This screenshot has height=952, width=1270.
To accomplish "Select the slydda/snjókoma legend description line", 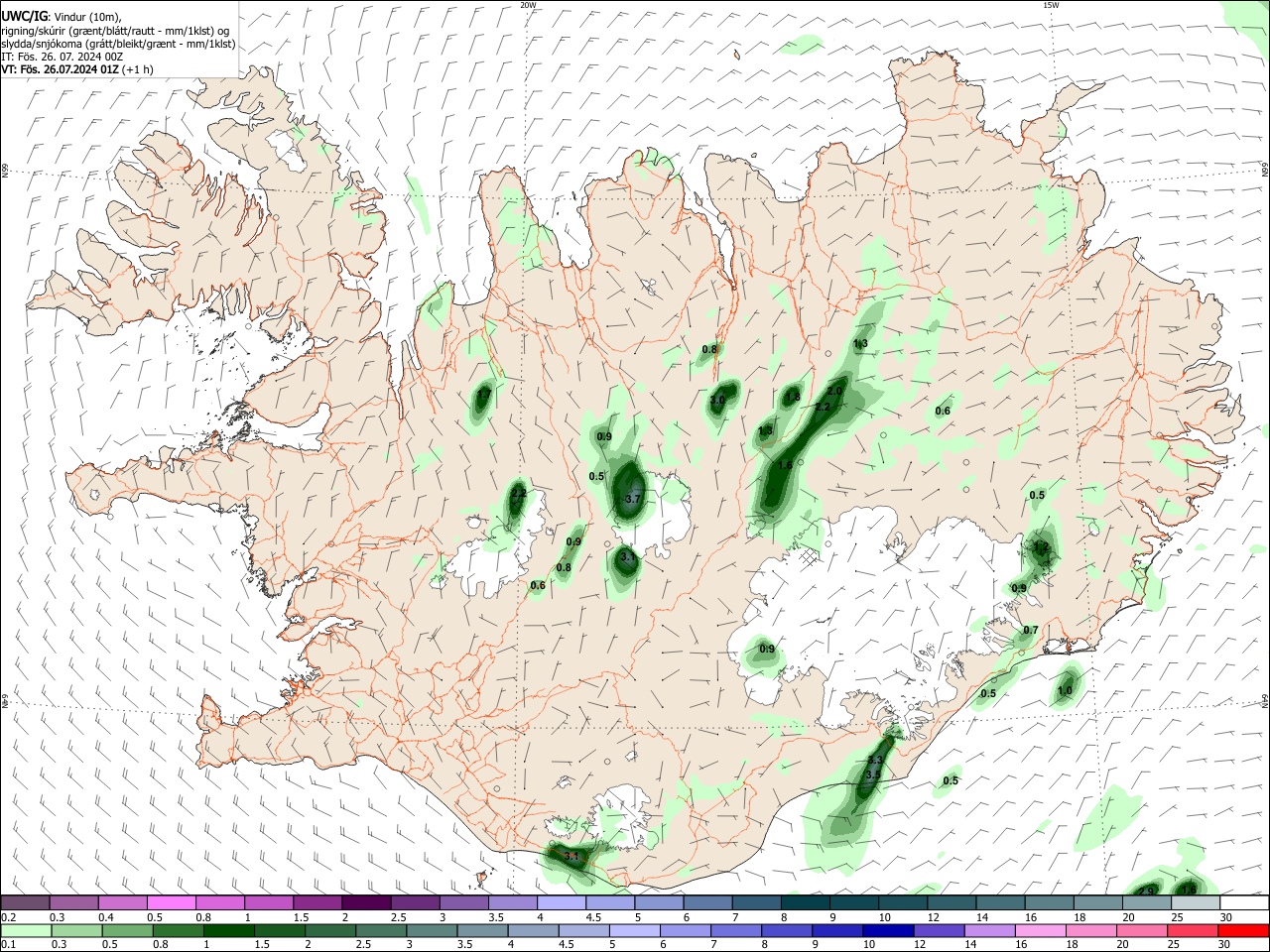I will click(x=118, y=44).
